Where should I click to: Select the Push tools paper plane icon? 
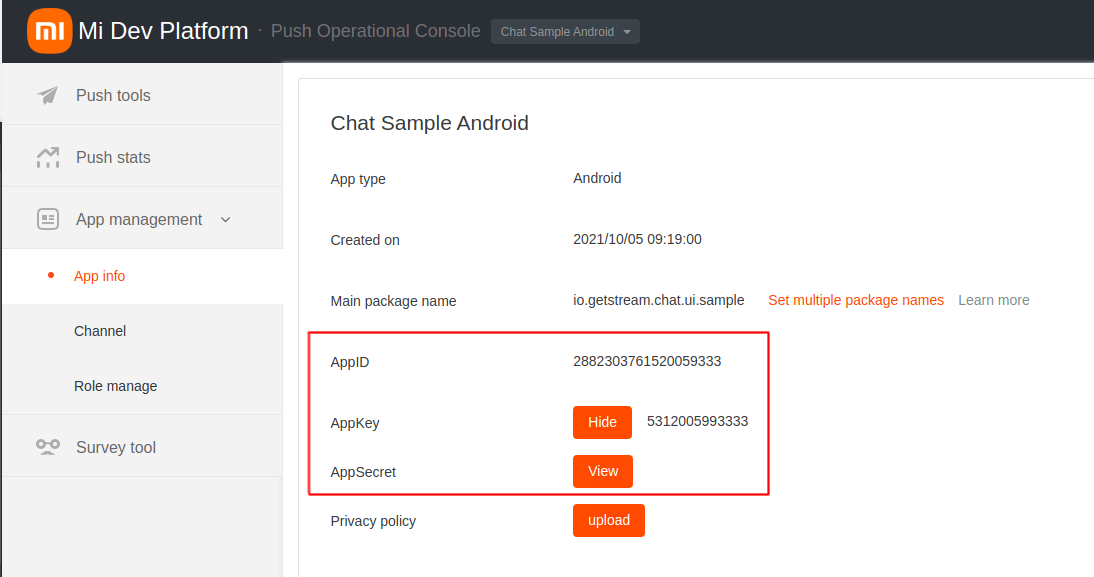pyautogui.click(x=48, y=95)
